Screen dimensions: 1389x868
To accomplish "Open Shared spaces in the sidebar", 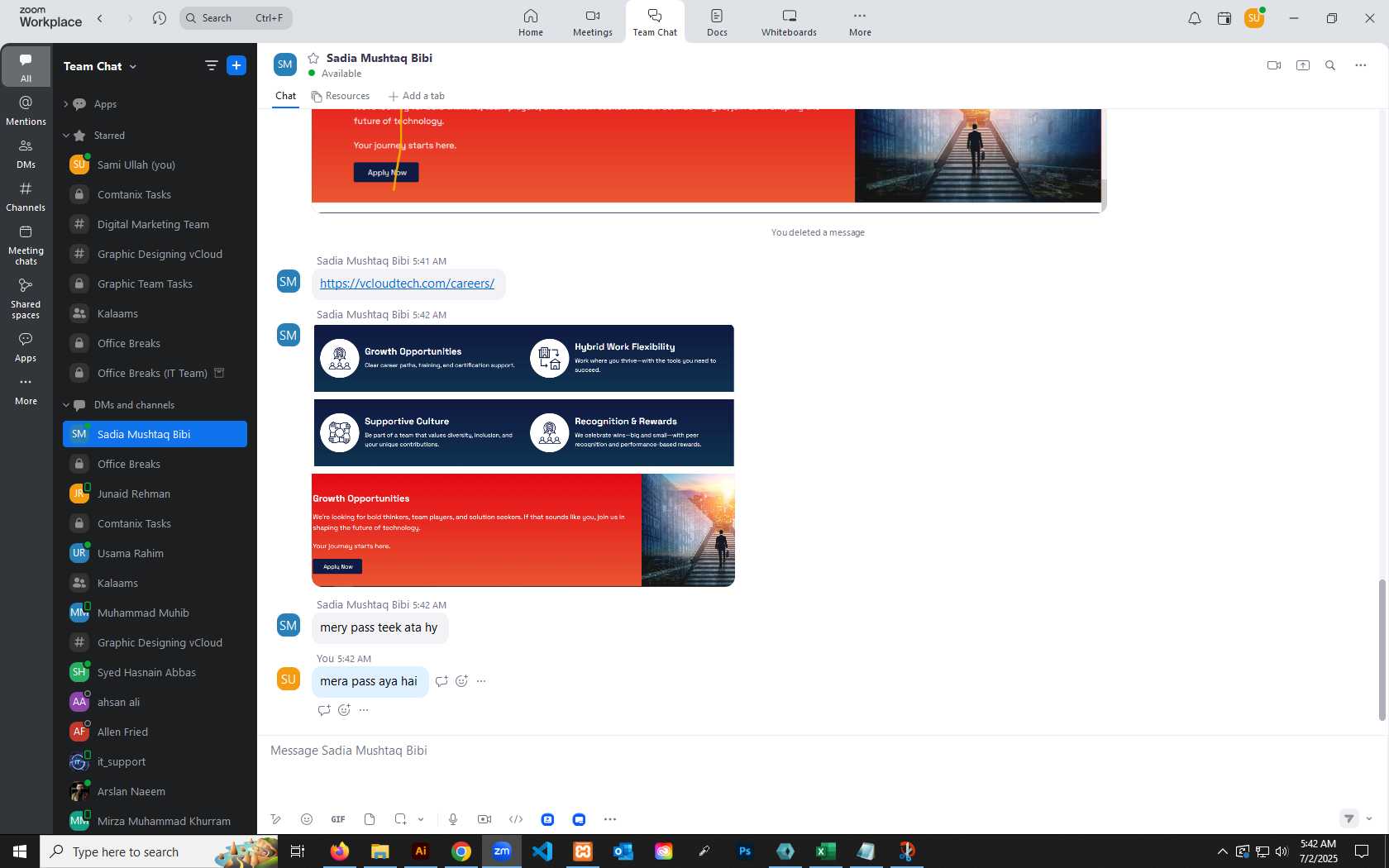I will 26,298.
